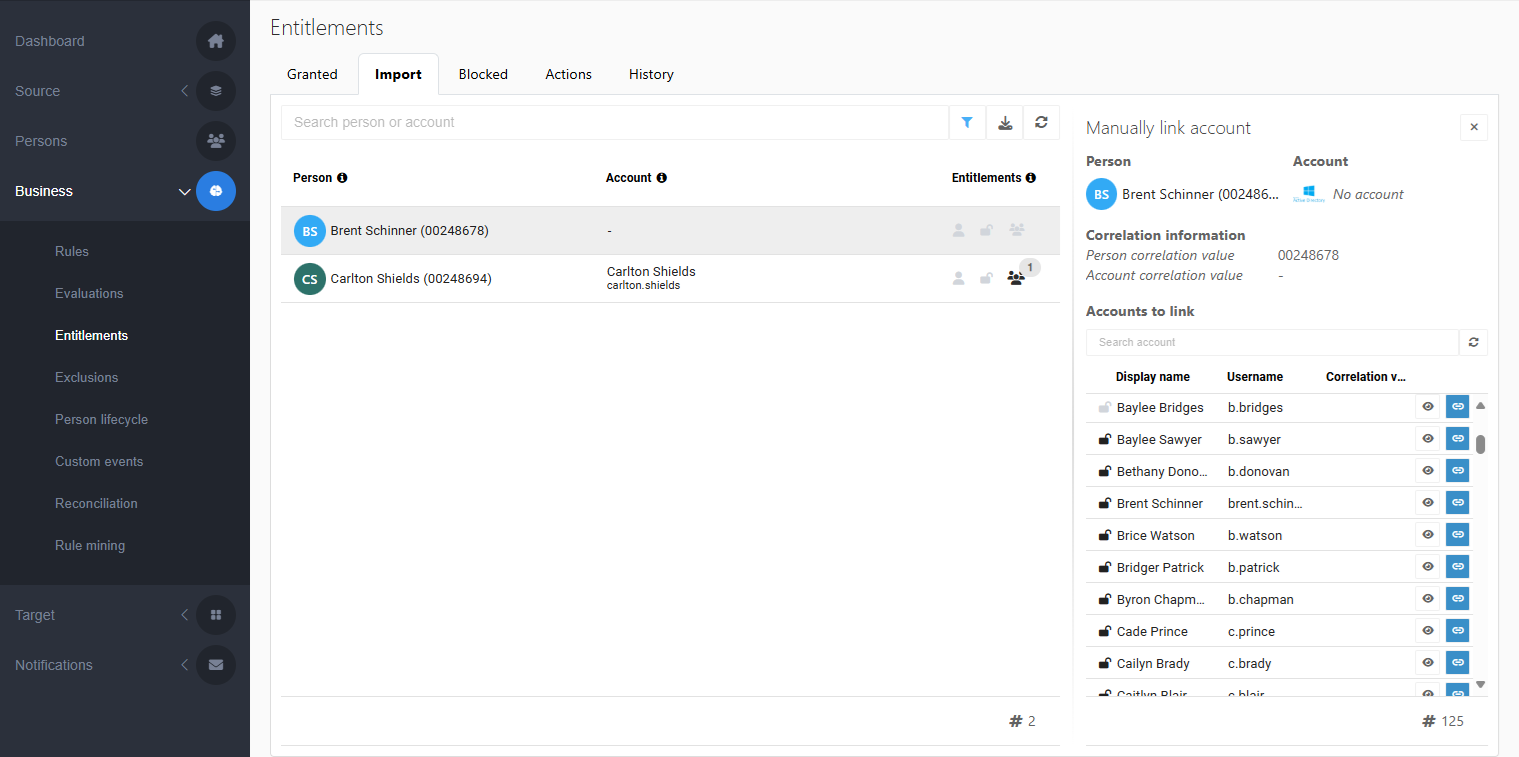The width and height of the screenshot is (1519, 757).
Task: Open the Dashboard home icon
Action: tap(216, 41)
